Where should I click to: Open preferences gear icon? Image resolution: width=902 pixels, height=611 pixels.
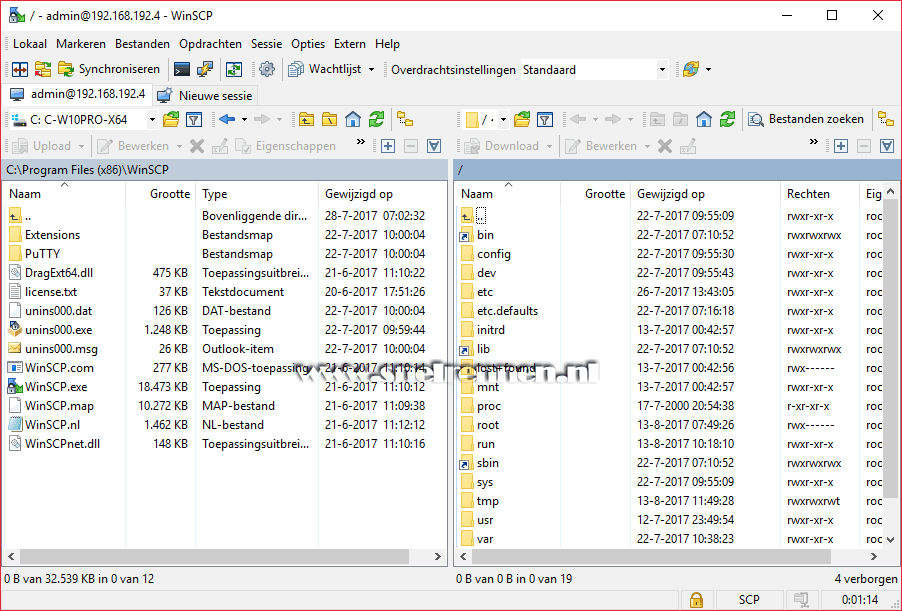pyautogui.click(x=267, y=70)
